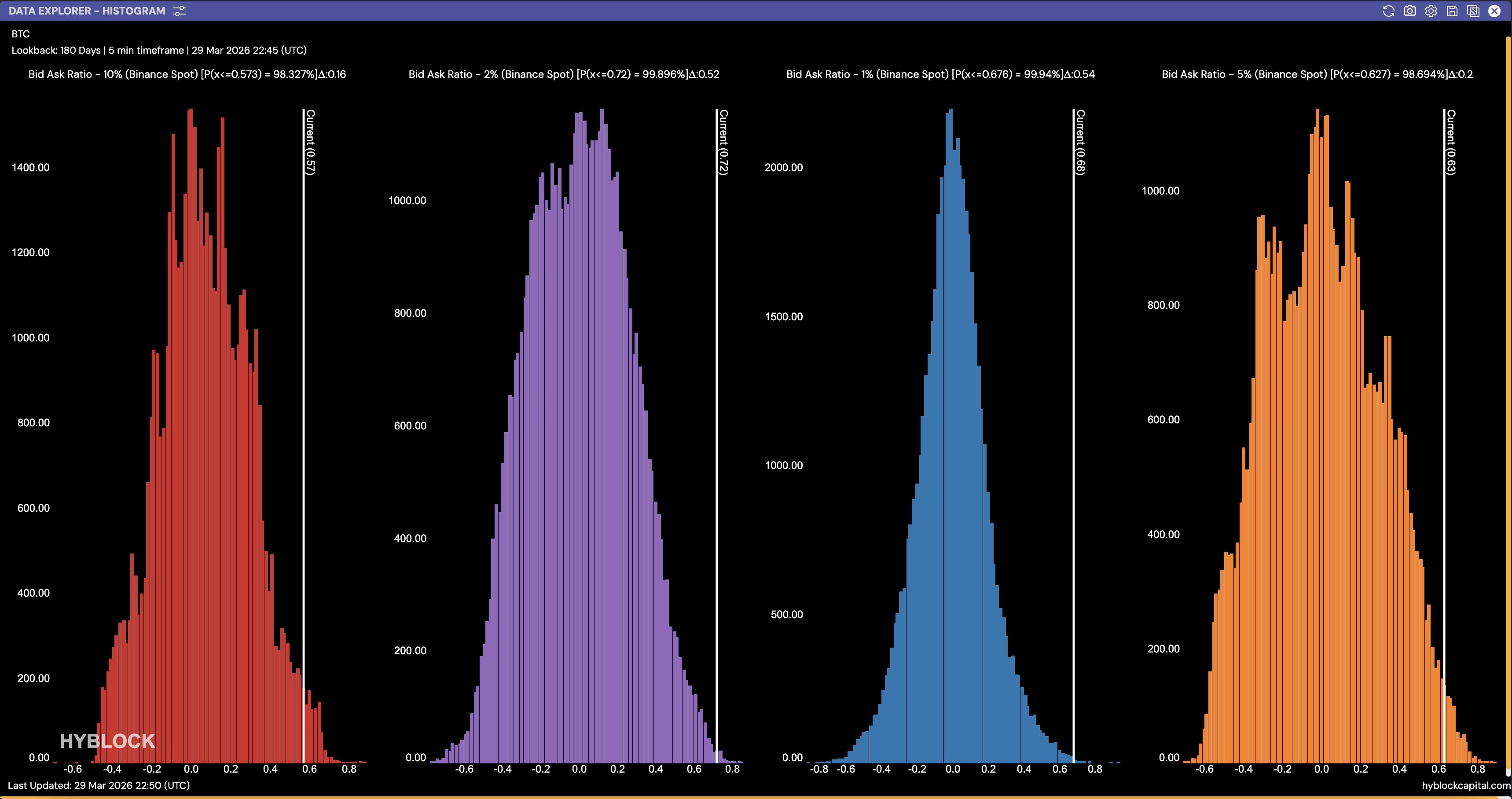This screenshot has width=1512, height=799.
Task: Open the settings gear
Action: [1431, 11]
